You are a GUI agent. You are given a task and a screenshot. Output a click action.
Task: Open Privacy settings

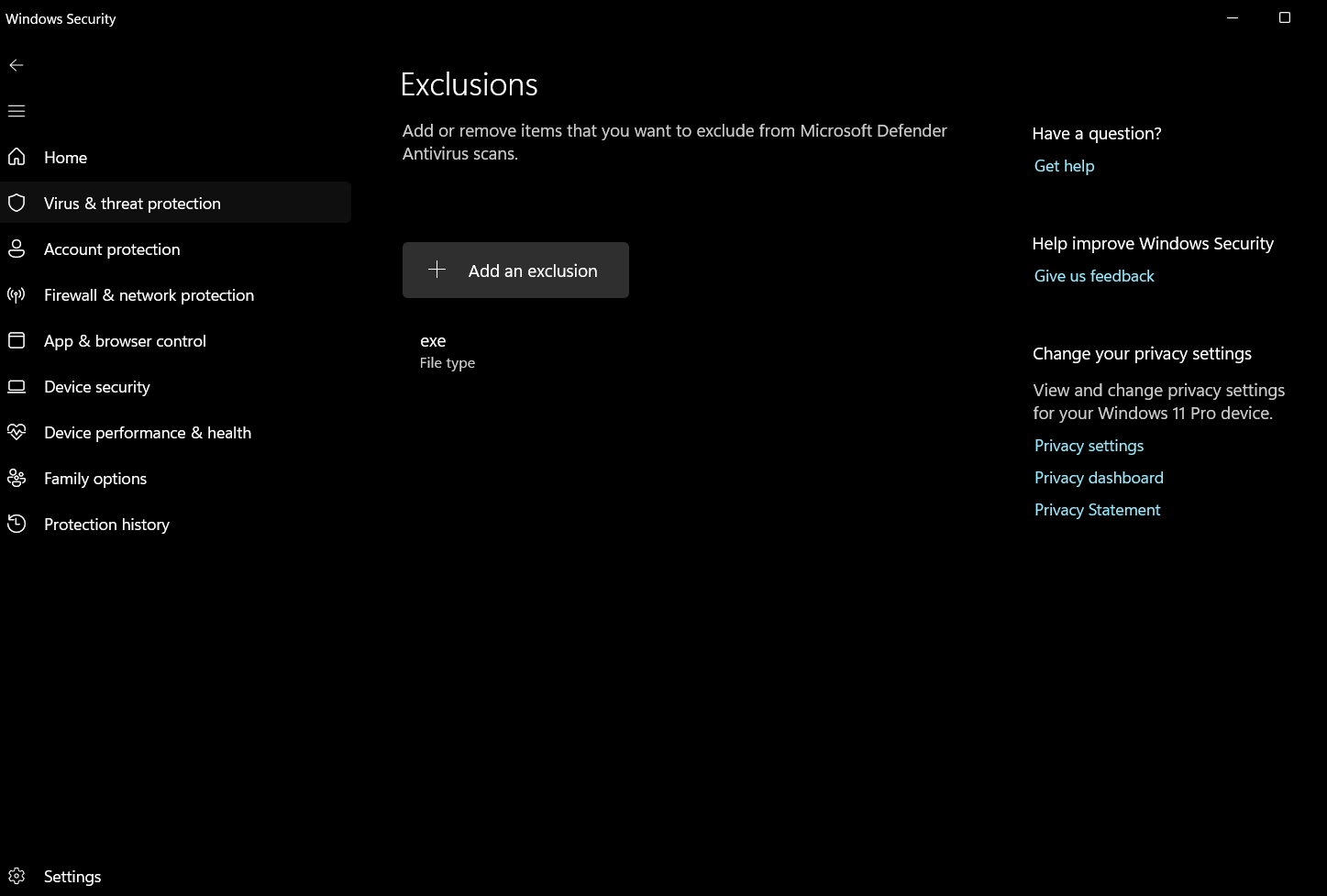coord(1089,445)
